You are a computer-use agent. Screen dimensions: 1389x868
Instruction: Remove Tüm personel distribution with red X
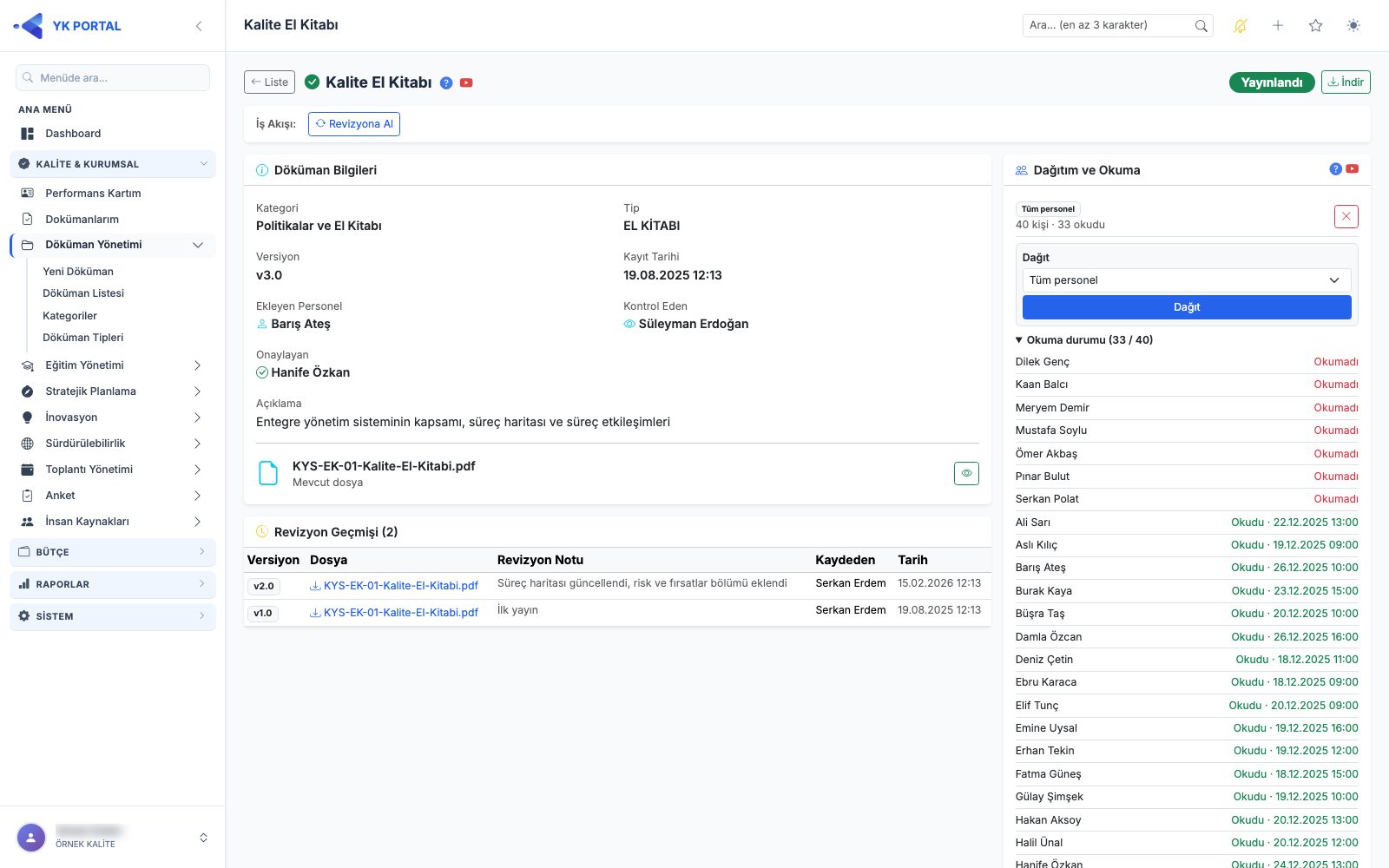tap(1346, 216)
